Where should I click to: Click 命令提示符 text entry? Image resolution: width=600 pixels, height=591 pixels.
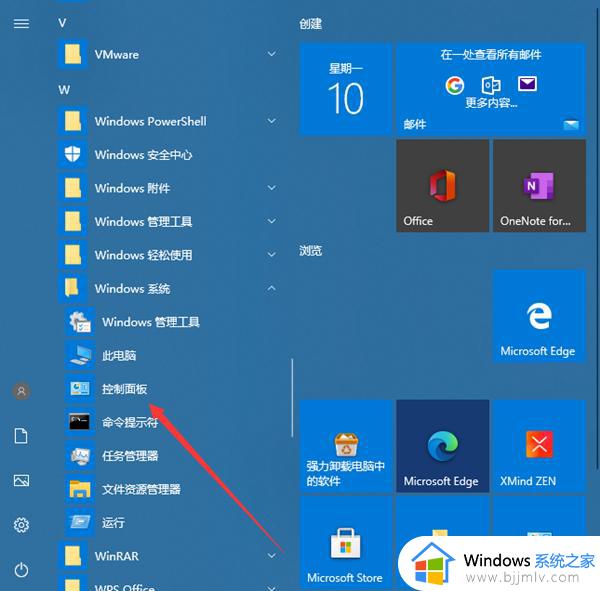130,422
